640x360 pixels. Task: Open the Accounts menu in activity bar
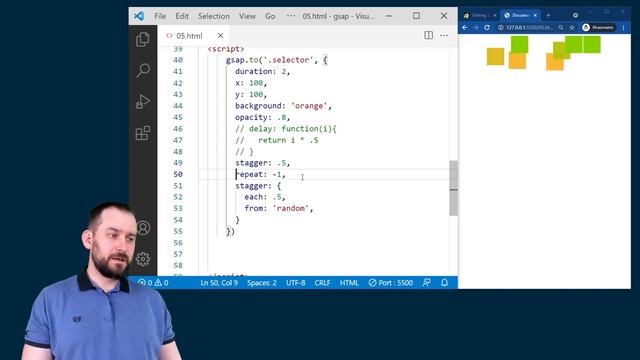[x=143, y=228]
